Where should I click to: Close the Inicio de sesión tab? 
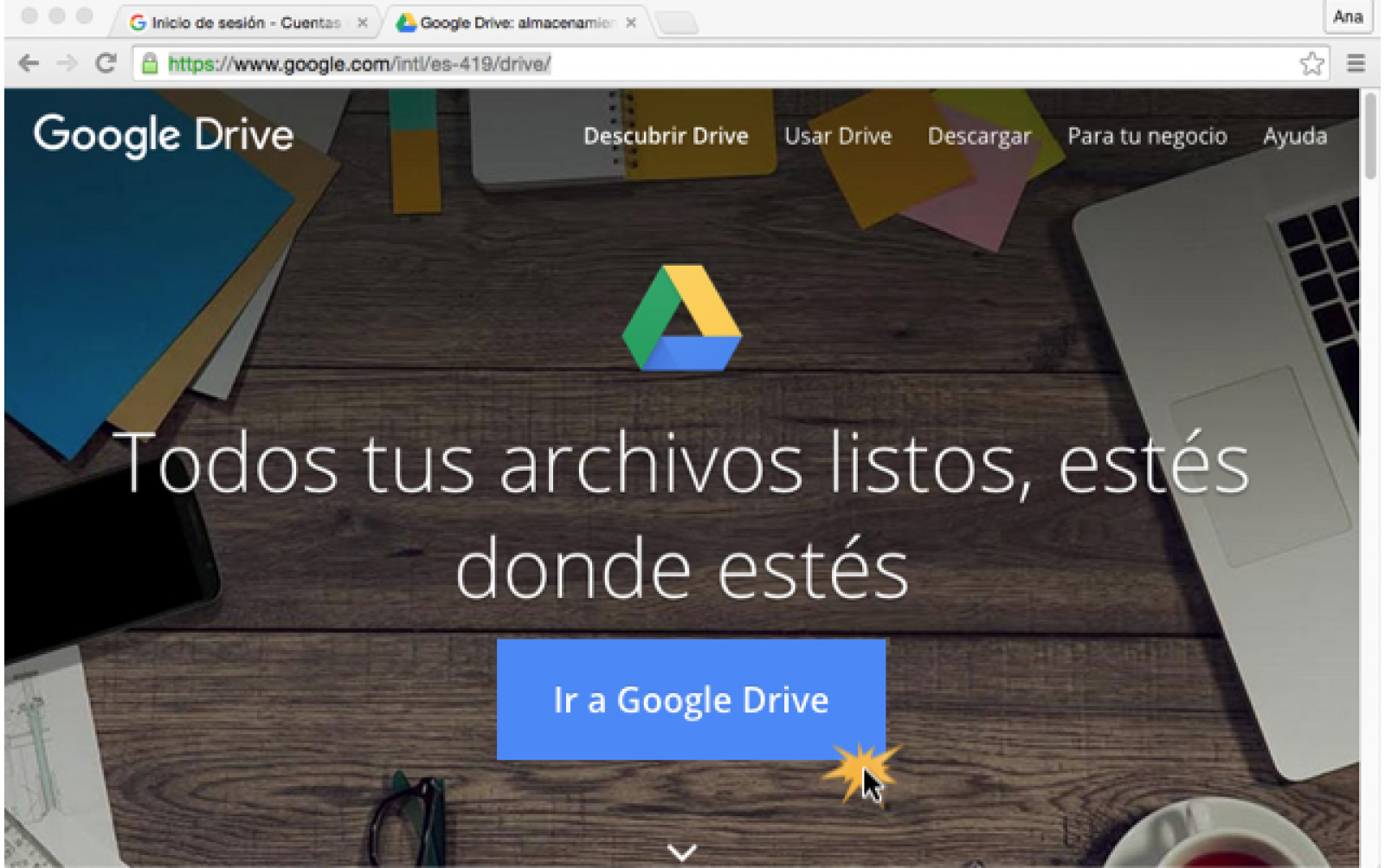tap(363, 23)
